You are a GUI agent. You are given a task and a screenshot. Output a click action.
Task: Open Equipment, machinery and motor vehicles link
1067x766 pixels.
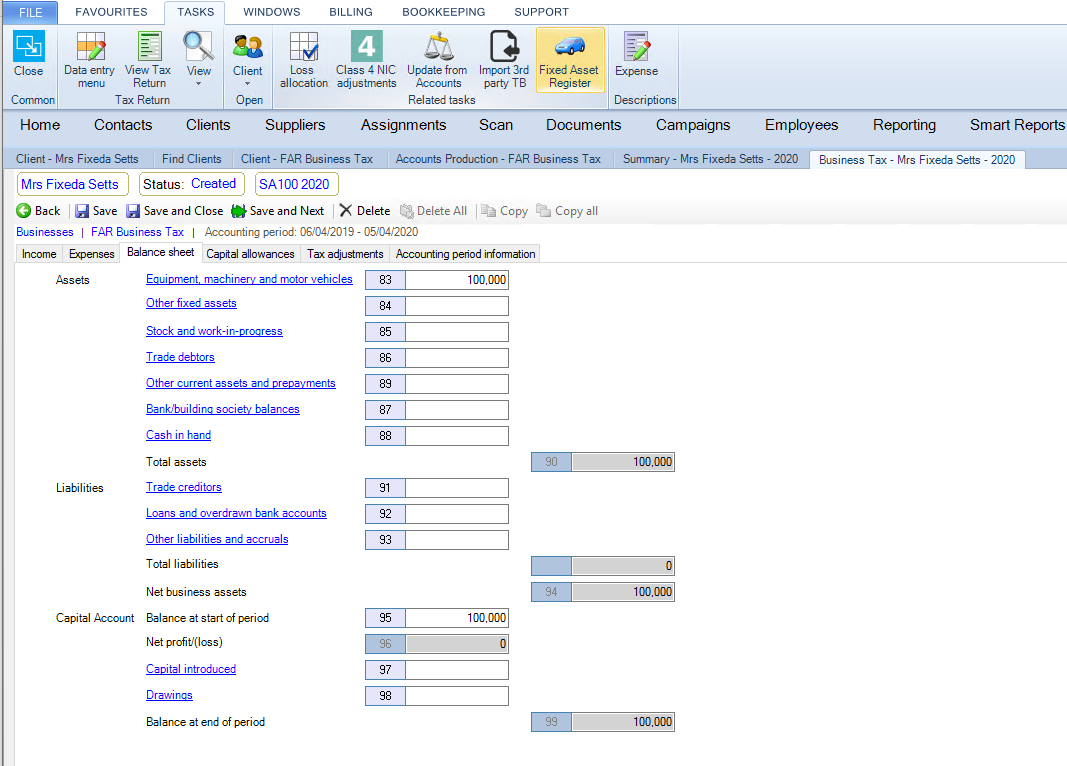tap(249, 279)
